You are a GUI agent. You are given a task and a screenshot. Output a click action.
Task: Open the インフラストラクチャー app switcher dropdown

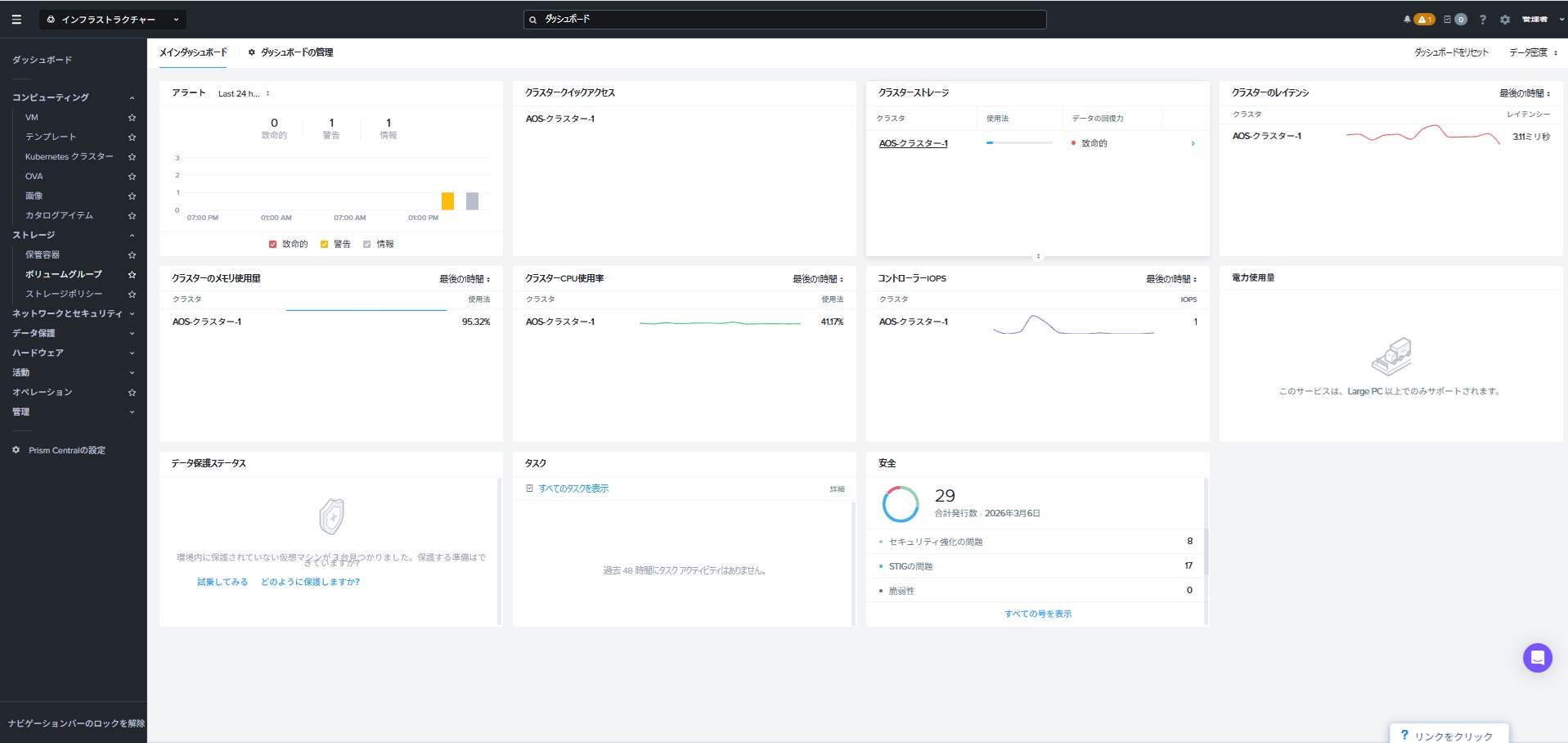(112, 20)
